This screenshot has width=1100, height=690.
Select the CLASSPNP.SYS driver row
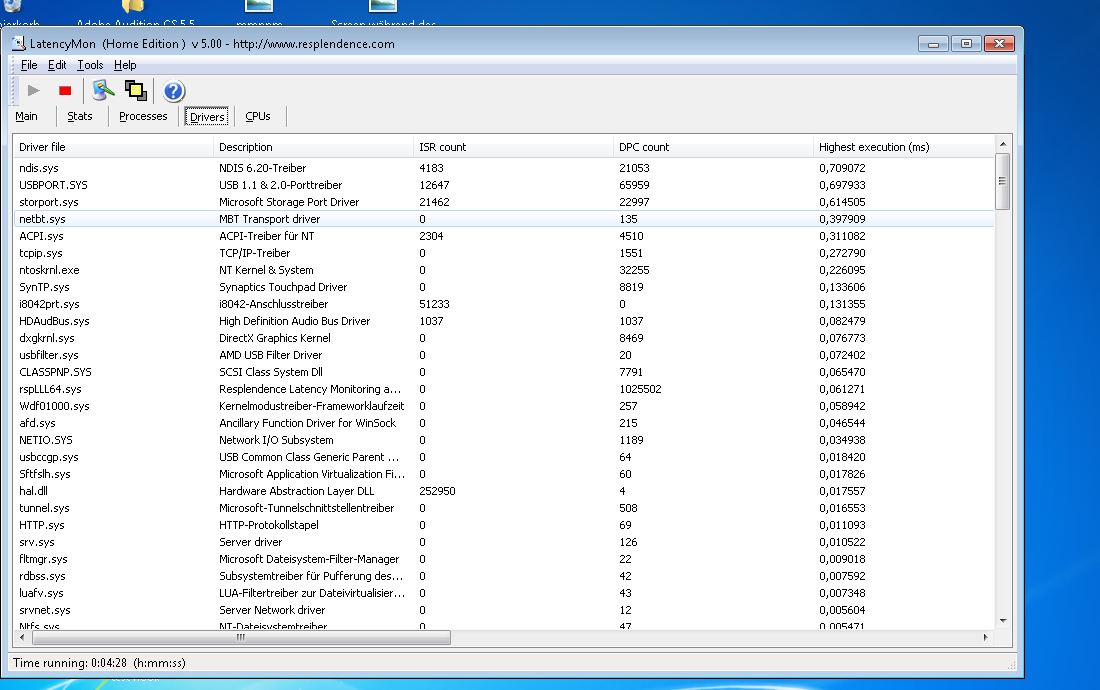coord(504,372)
